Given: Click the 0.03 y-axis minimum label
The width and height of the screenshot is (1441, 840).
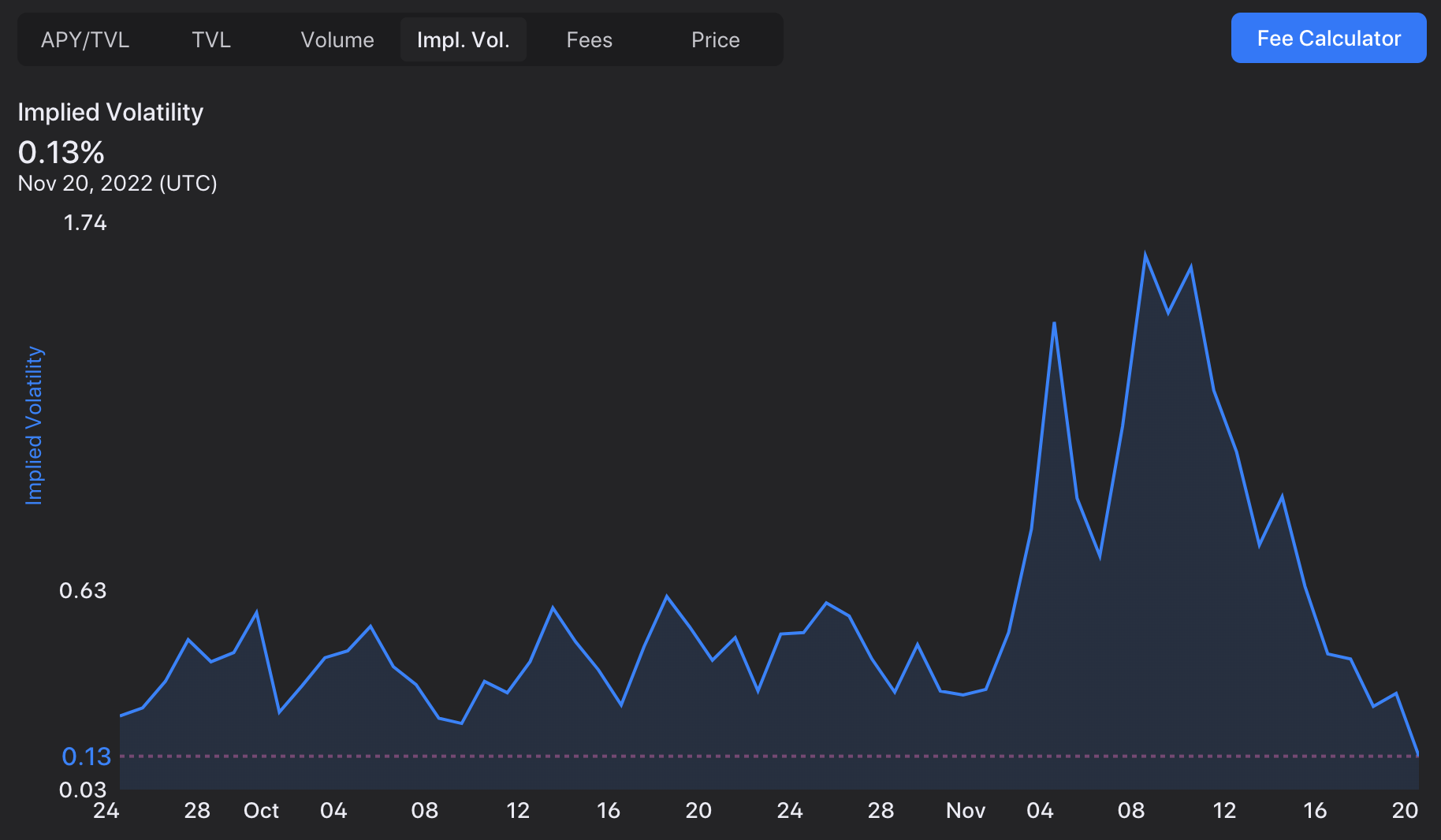Looking at the screenshot, I should point(83,789).
